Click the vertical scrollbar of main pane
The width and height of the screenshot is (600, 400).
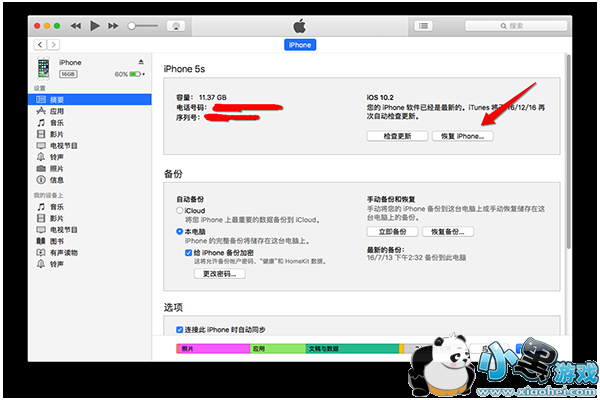(x=568, y=151)
